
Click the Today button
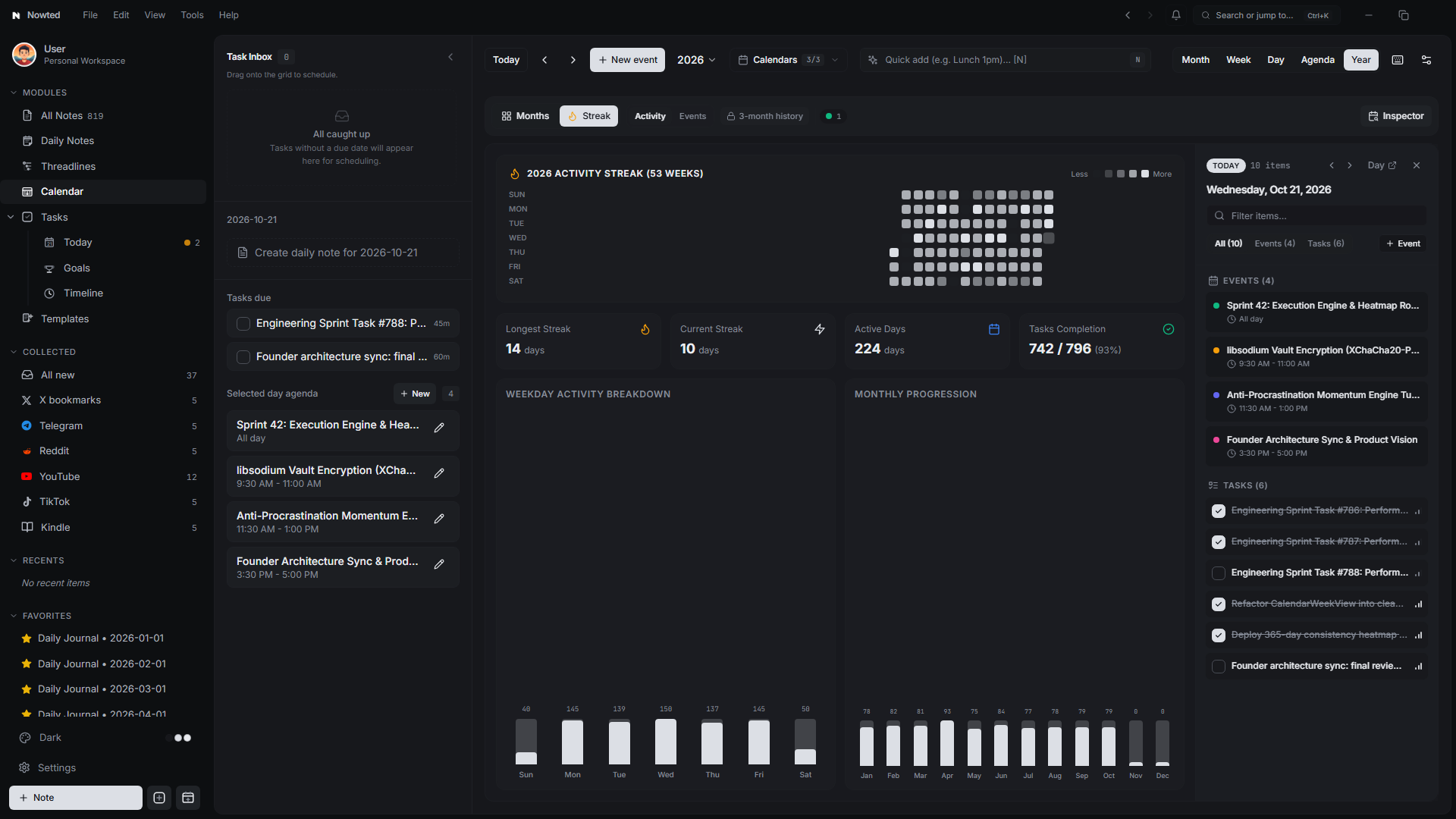[506, 60]
